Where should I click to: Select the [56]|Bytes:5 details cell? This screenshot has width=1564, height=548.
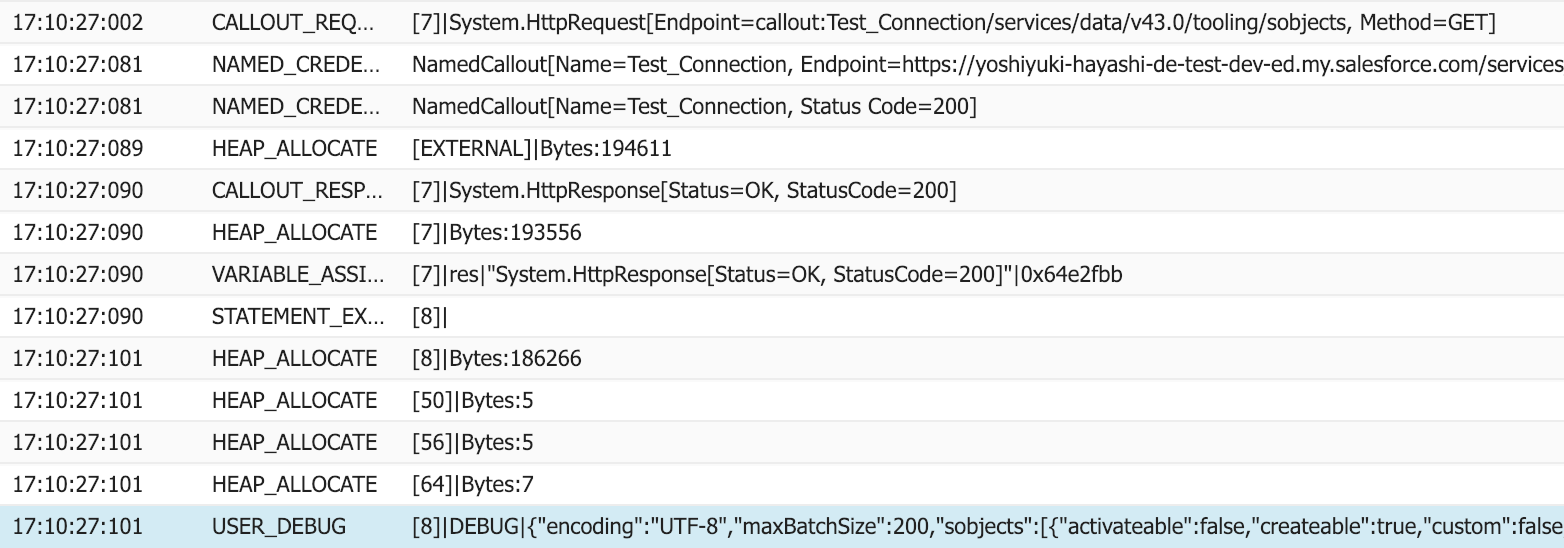click(x=466, y=443)
